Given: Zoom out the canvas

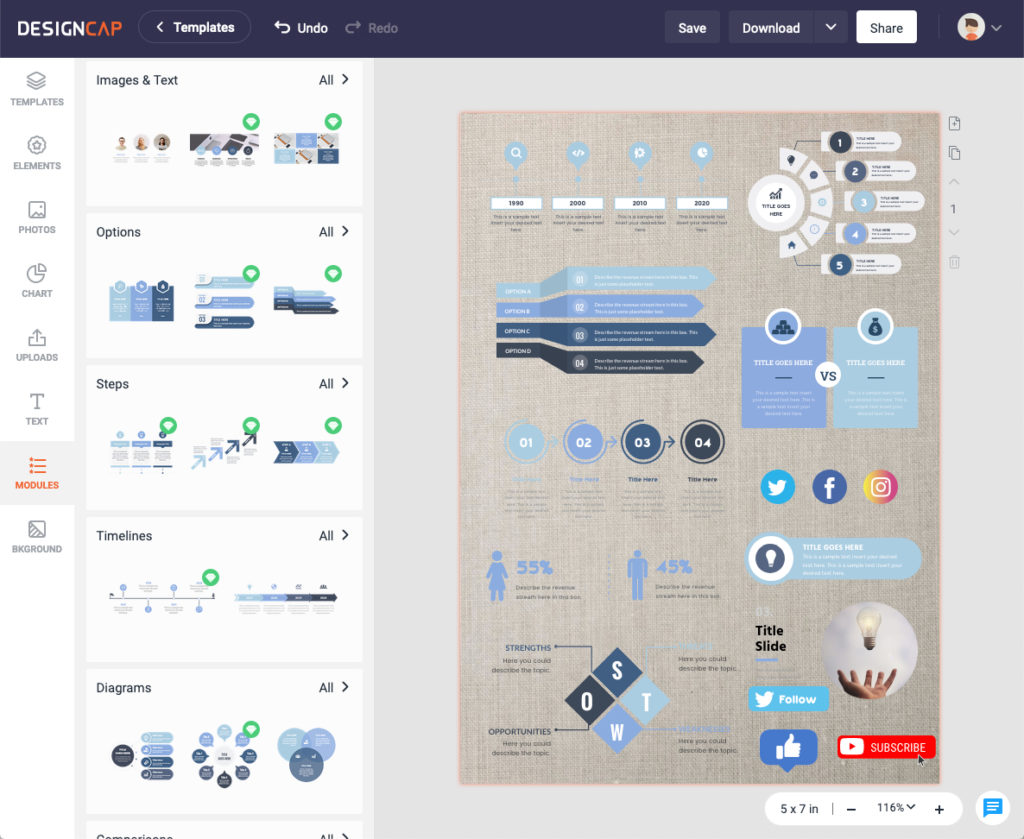Looking at the screenshot, I should pyautogui.click(x=851, y=809).
